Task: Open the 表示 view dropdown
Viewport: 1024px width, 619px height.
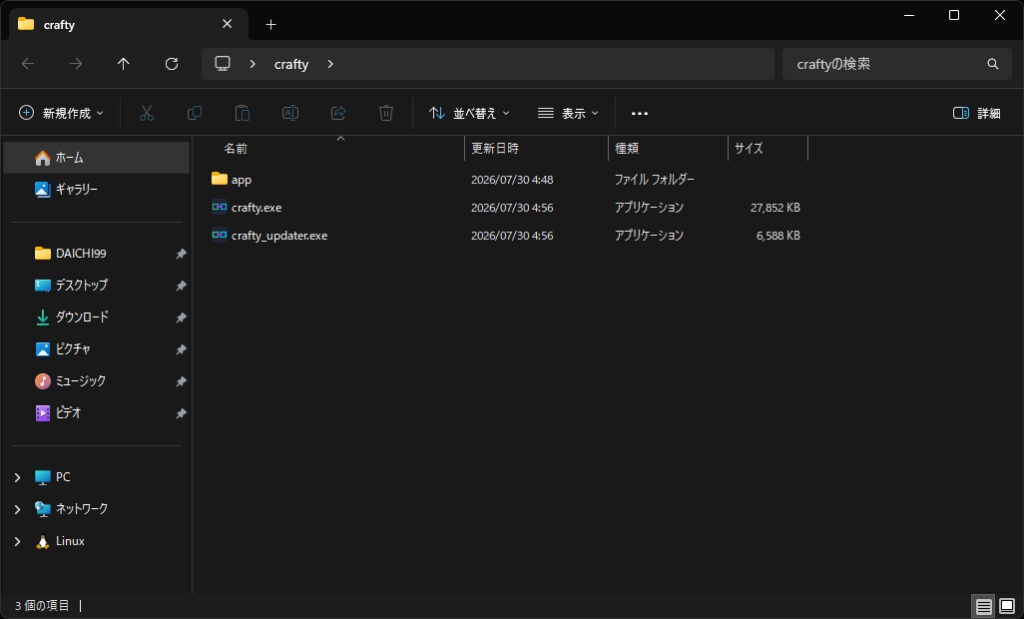Action: pos(568,114)
